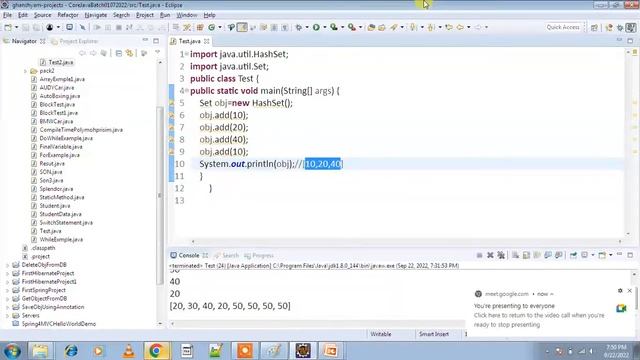Click the Open Task folder icon

[382, 27]
